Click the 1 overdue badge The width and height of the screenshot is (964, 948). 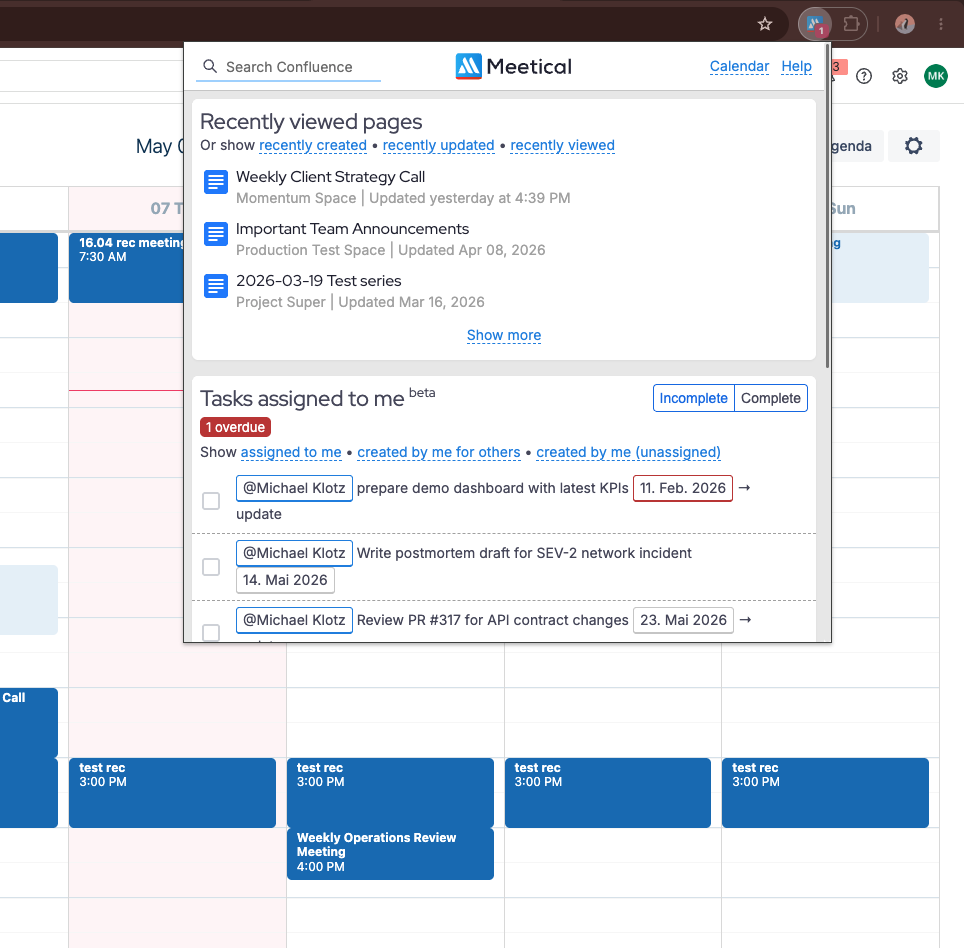pyautogui.click(x=235, y=427)
